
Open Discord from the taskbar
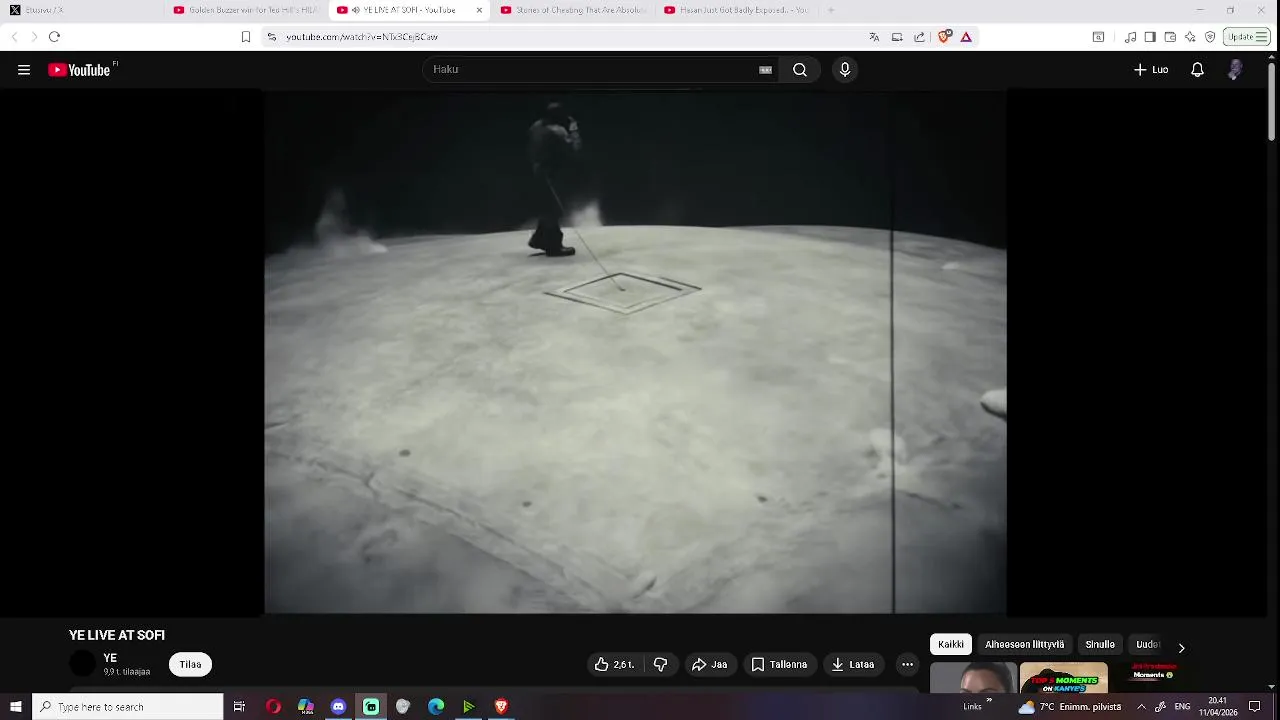pos(338,707)
